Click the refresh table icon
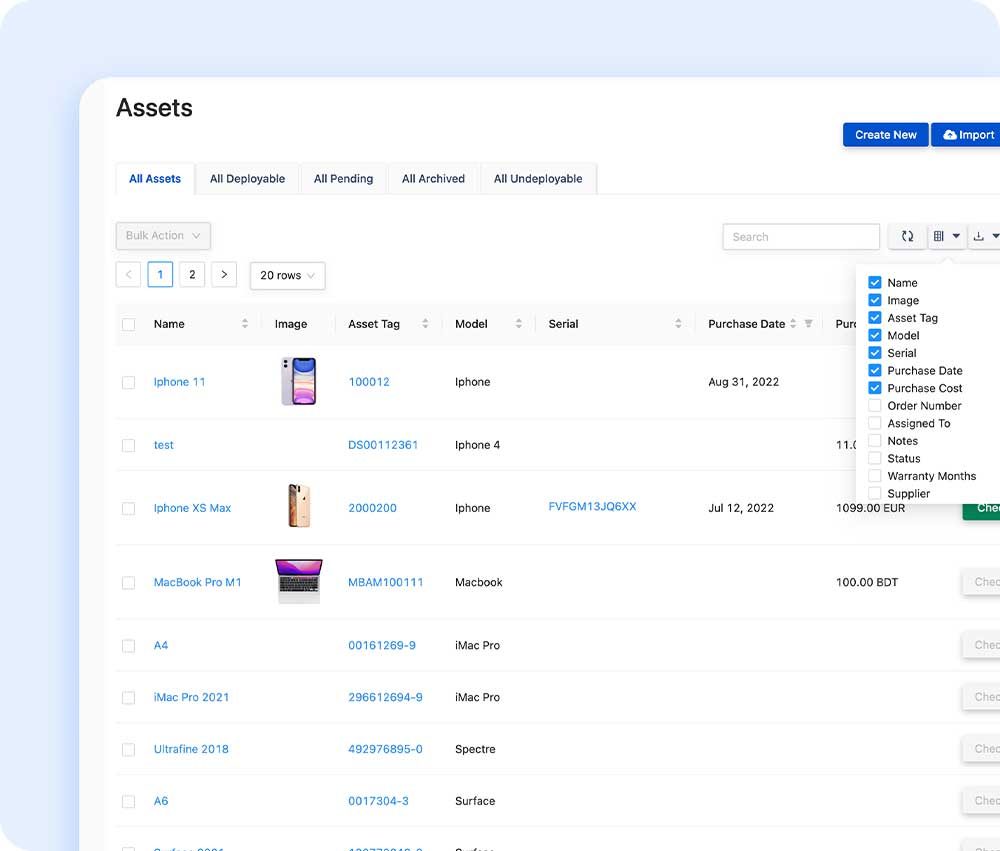This screenshot has height=851, width=1000. coord(908,237)
